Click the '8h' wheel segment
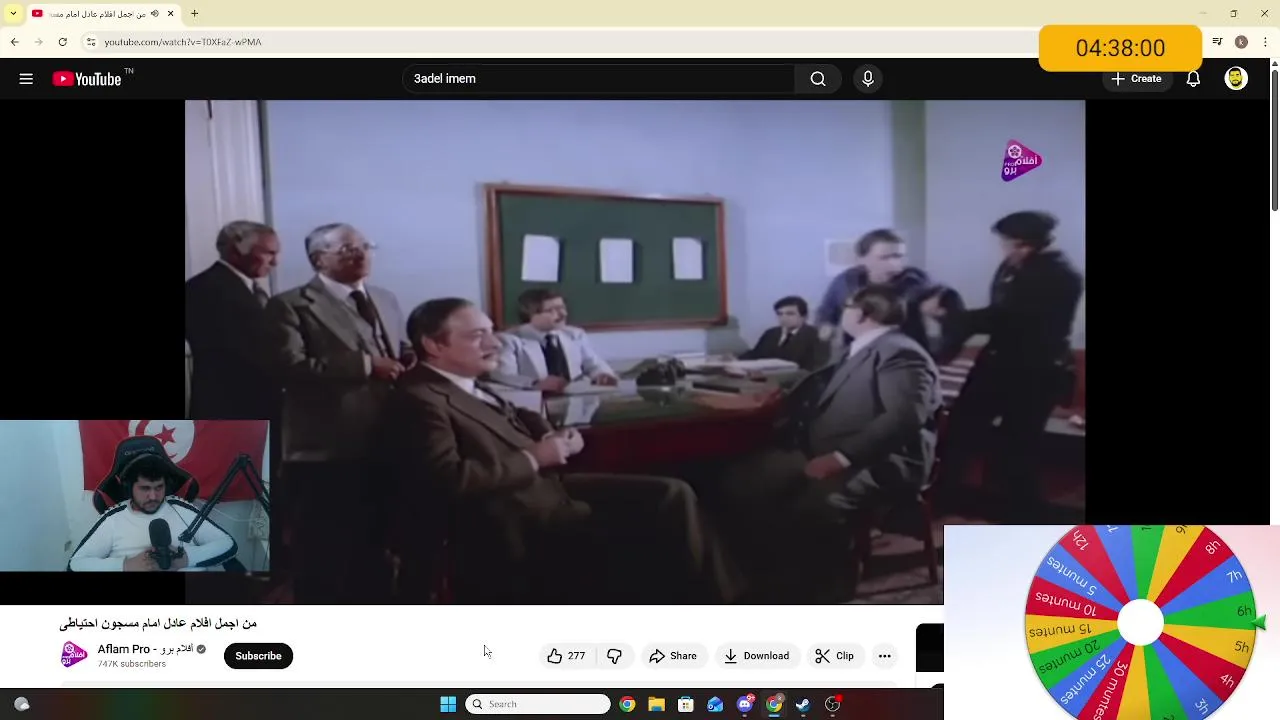 click(1212, 548)
